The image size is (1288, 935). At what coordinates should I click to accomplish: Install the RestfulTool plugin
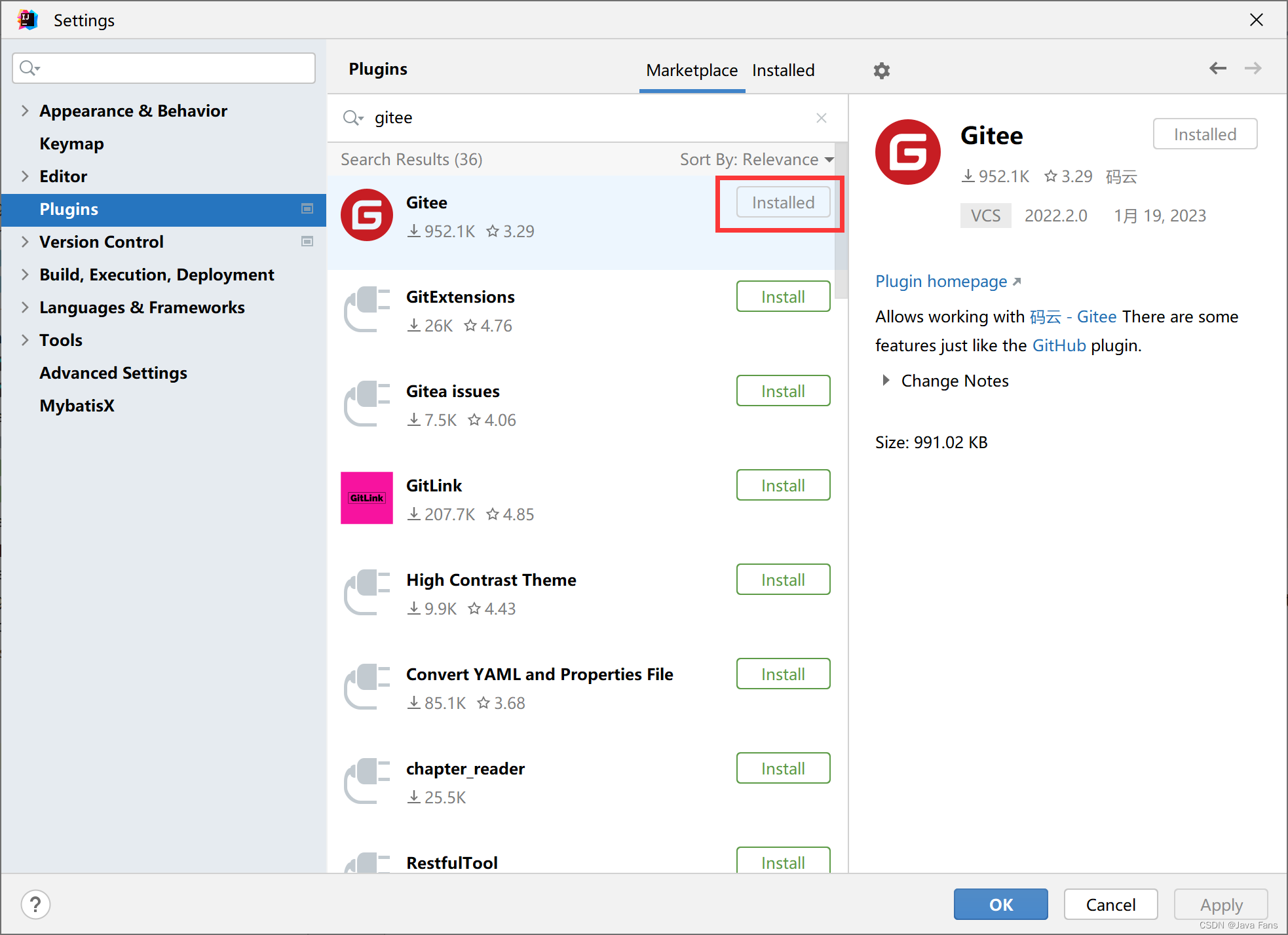(783, 860)
